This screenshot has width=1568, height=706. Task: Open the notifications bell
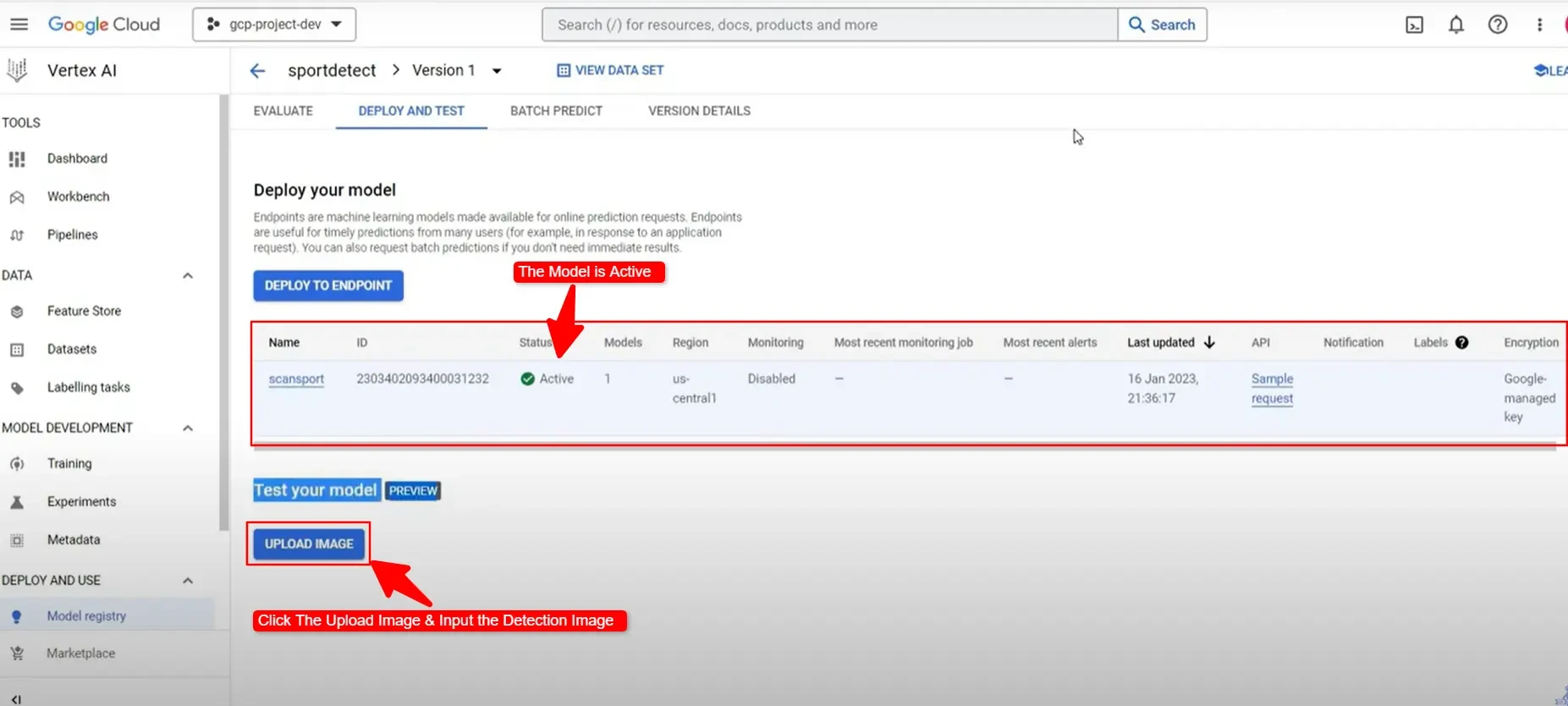click(x=1455, y=25)
